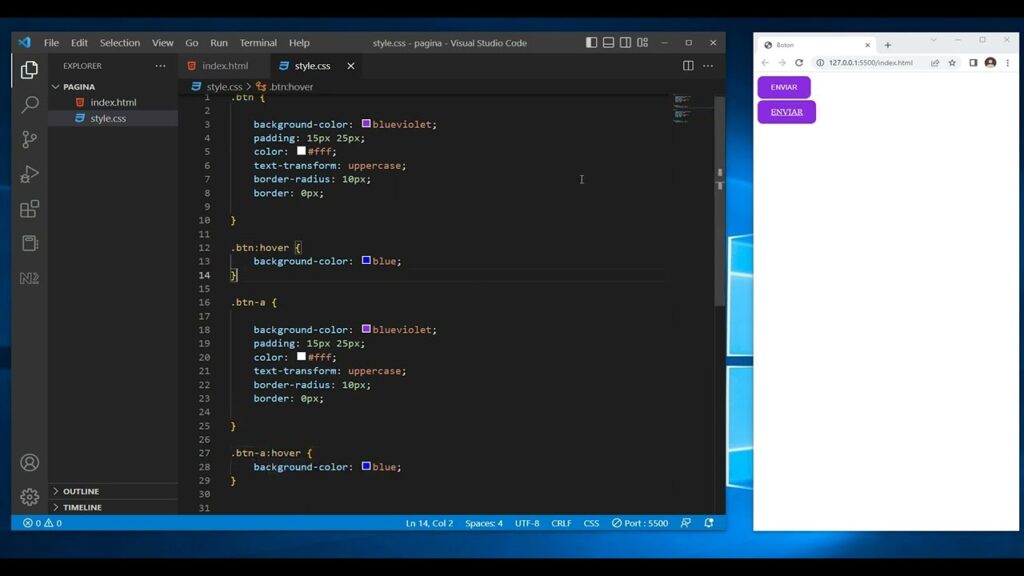The height and width of the screenshot is (576, 1024).
Task: Reload the page in the browser
Action: [799, 63]
